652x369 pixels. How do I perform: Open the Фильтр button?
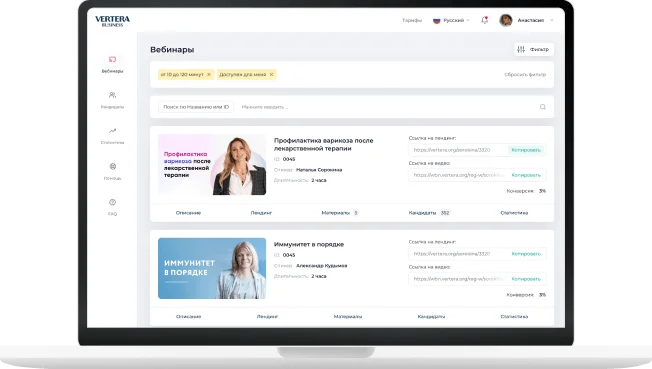pos(534,50)
